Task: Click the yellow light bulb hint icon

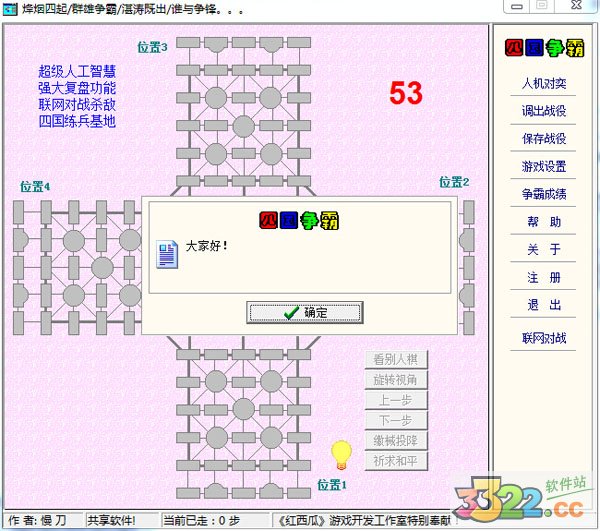Action: coord(341,455)
